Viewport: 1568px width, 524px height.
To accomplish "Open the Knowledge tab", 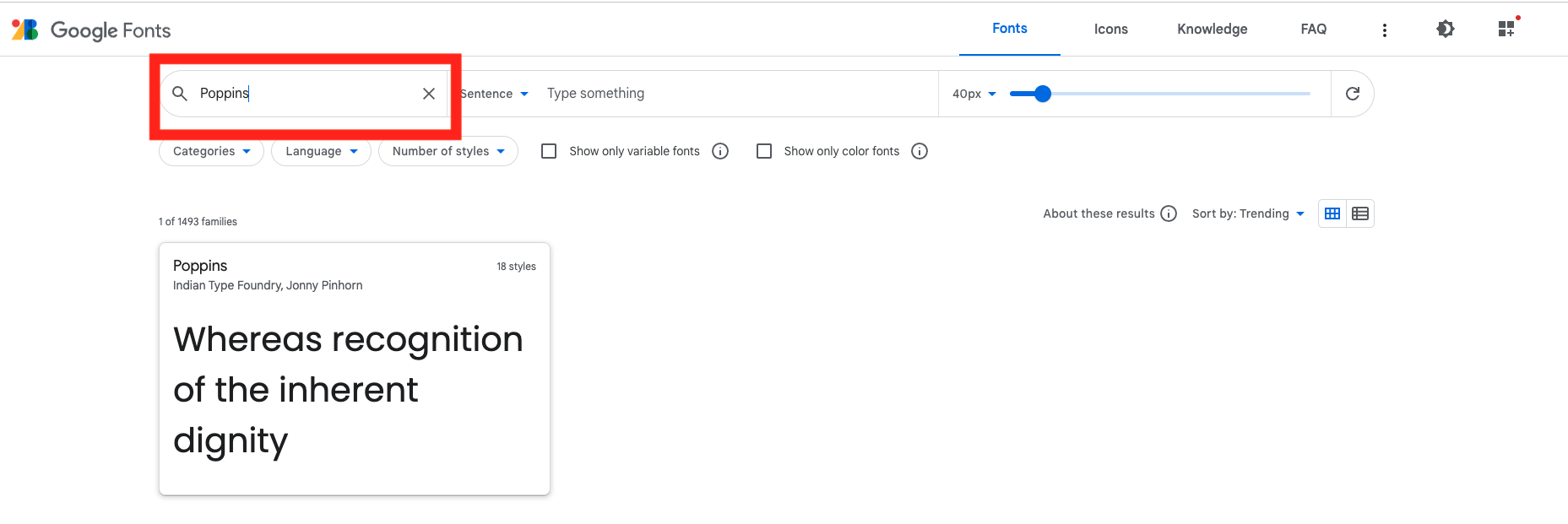I will coord(1212,30).
